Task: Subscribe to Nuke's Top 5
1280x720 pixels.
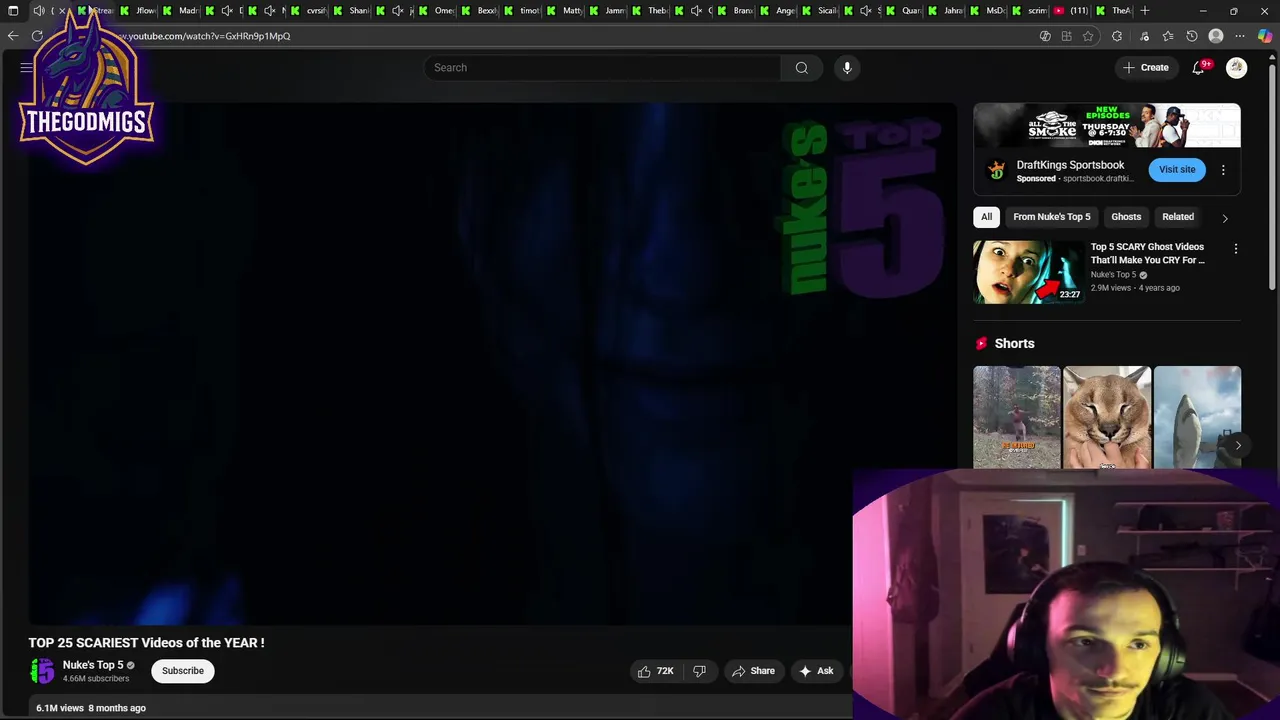Action: pos(183,671)
